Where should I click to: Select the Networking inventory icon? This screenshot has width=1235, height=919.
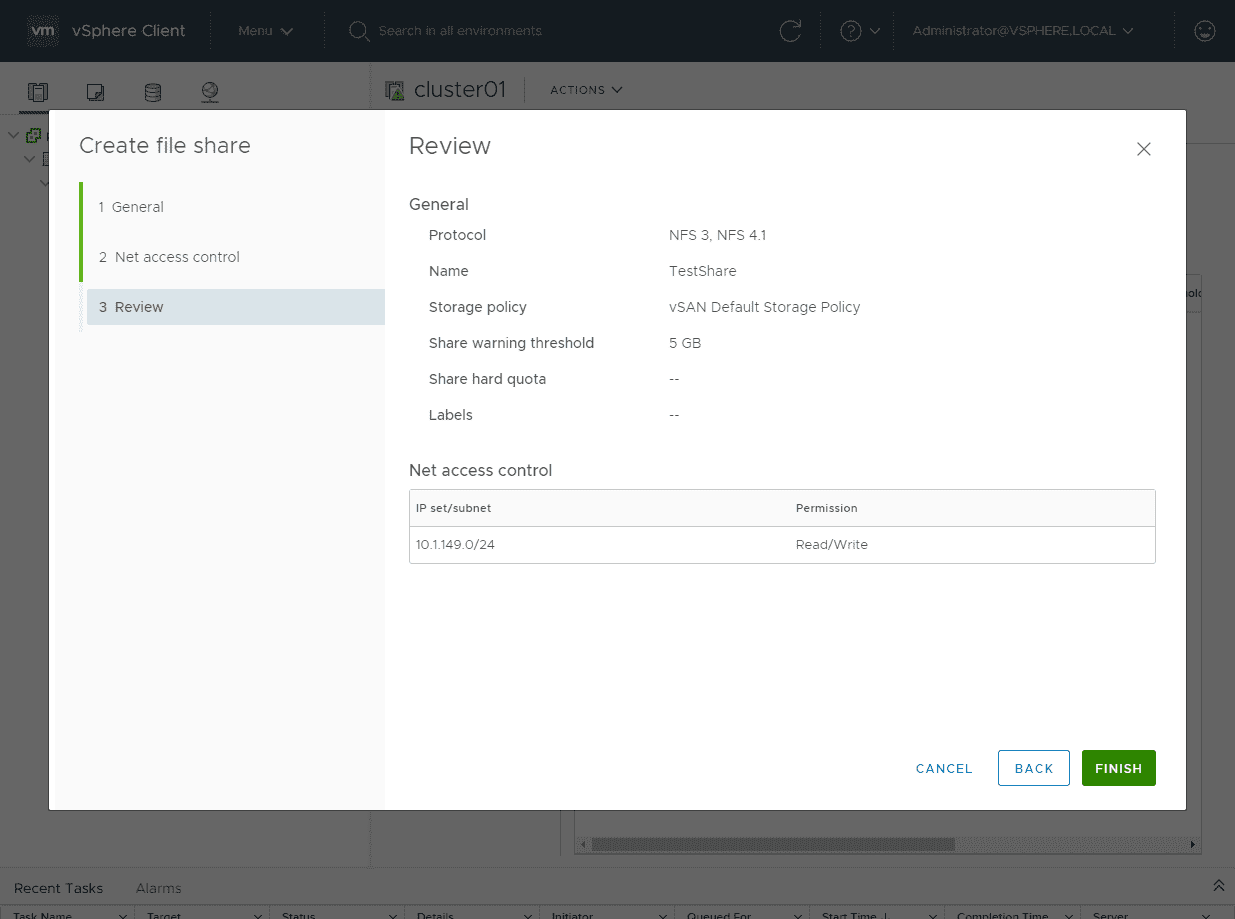(x=209, y=91)
